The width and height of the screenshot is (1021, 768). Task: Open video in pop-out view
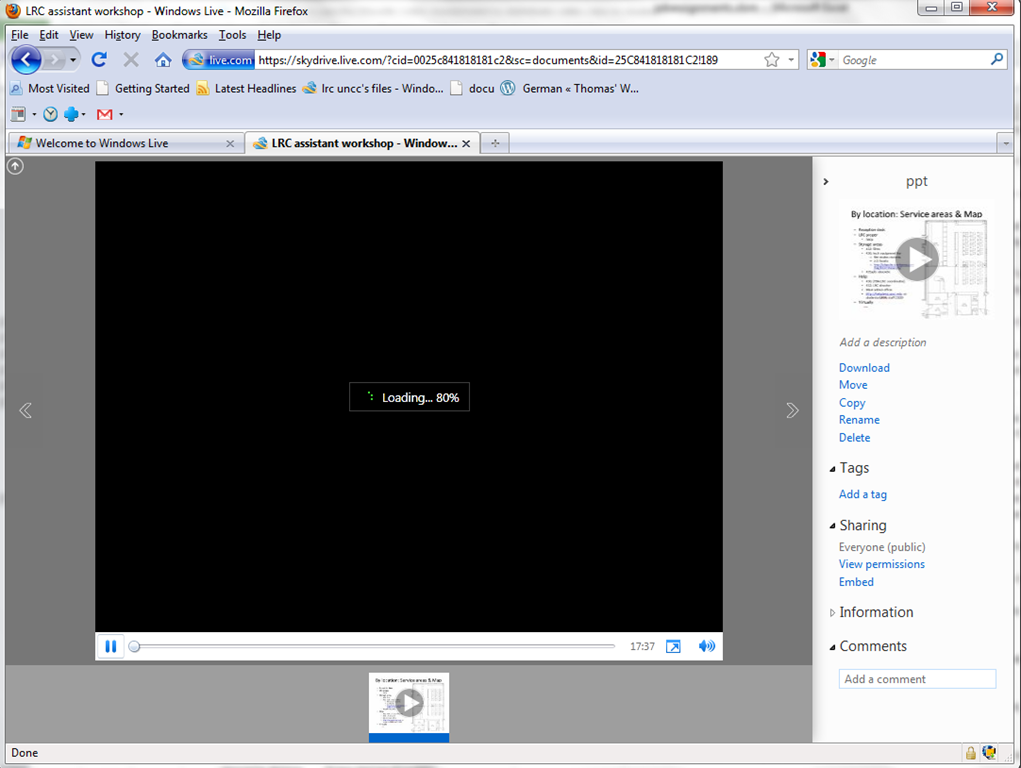click(x=673, y=647)
